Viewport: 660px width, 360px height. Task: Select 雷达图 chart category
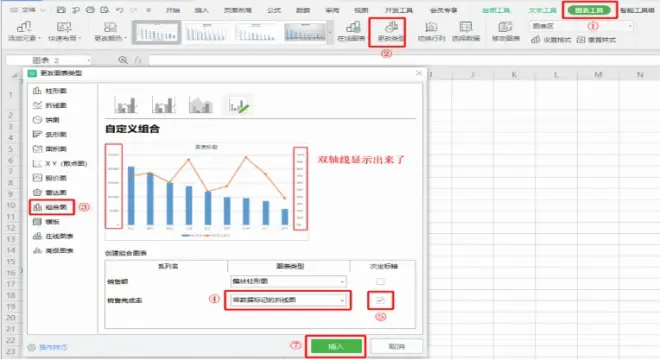[x=50, y=192]
